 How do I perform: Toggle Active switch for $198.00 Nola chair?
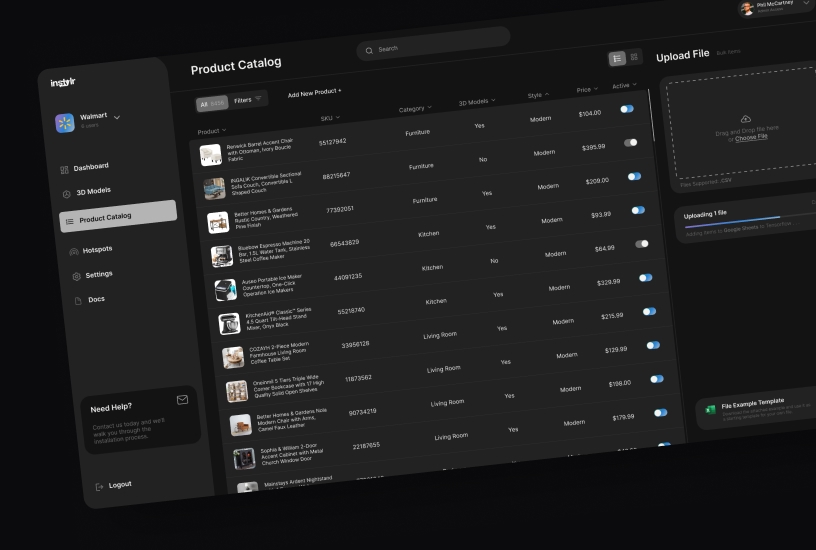(x=657, y=379)
